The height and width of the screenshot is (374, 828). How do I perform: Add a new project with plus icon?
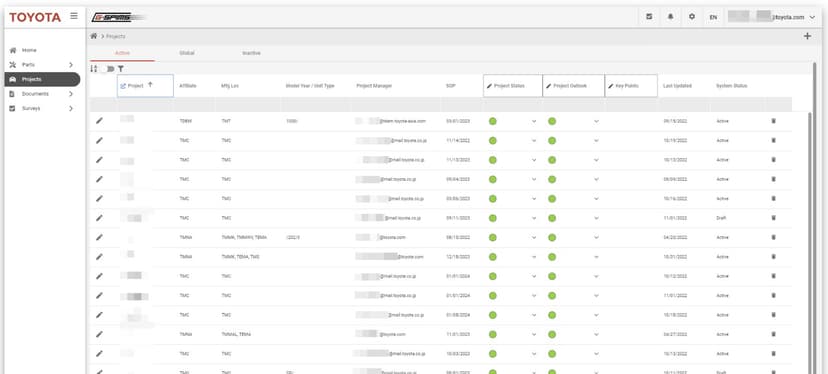807,36
